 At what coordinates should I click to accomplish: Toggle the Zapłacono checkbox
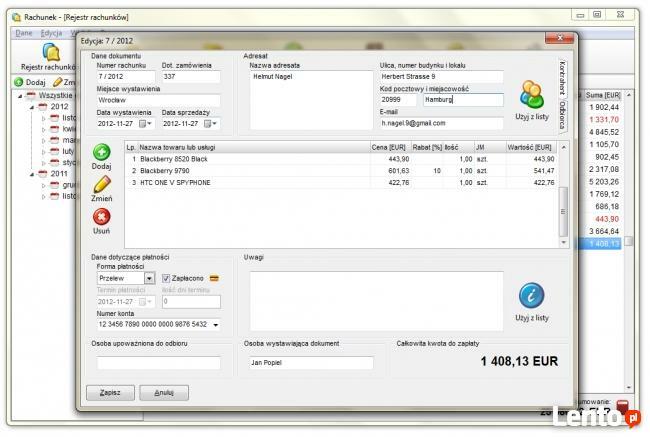tap(167, 278)
